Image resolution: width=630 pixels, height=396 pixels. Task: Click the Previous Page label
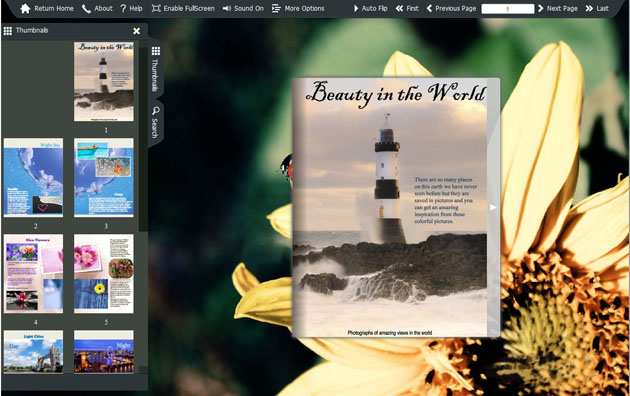click(456, 8)
